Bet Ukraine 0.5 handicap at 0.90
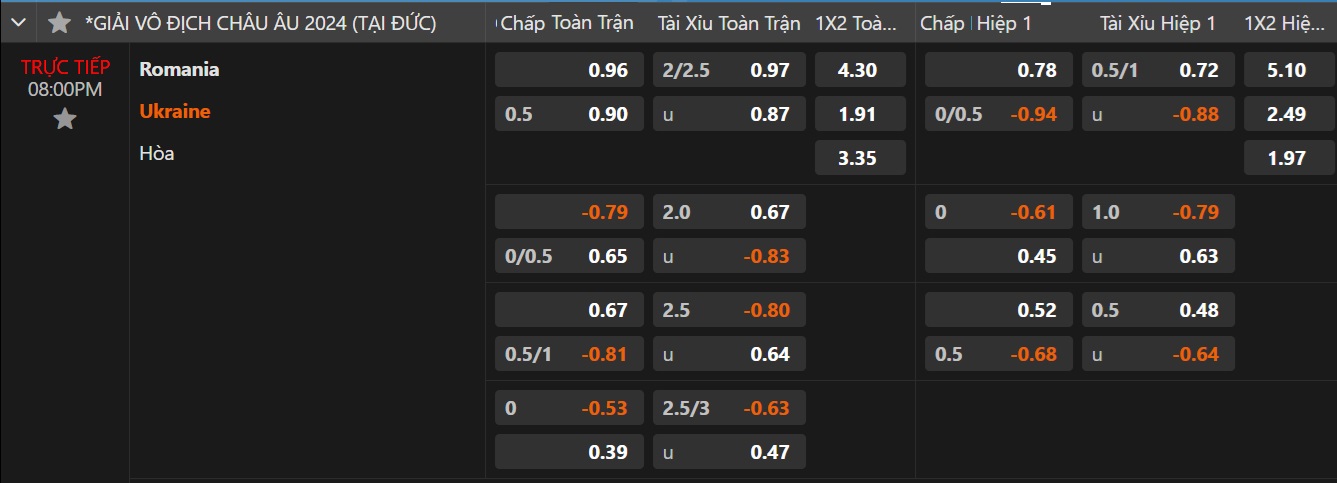Screen dimensions: 1337x483 570,114
